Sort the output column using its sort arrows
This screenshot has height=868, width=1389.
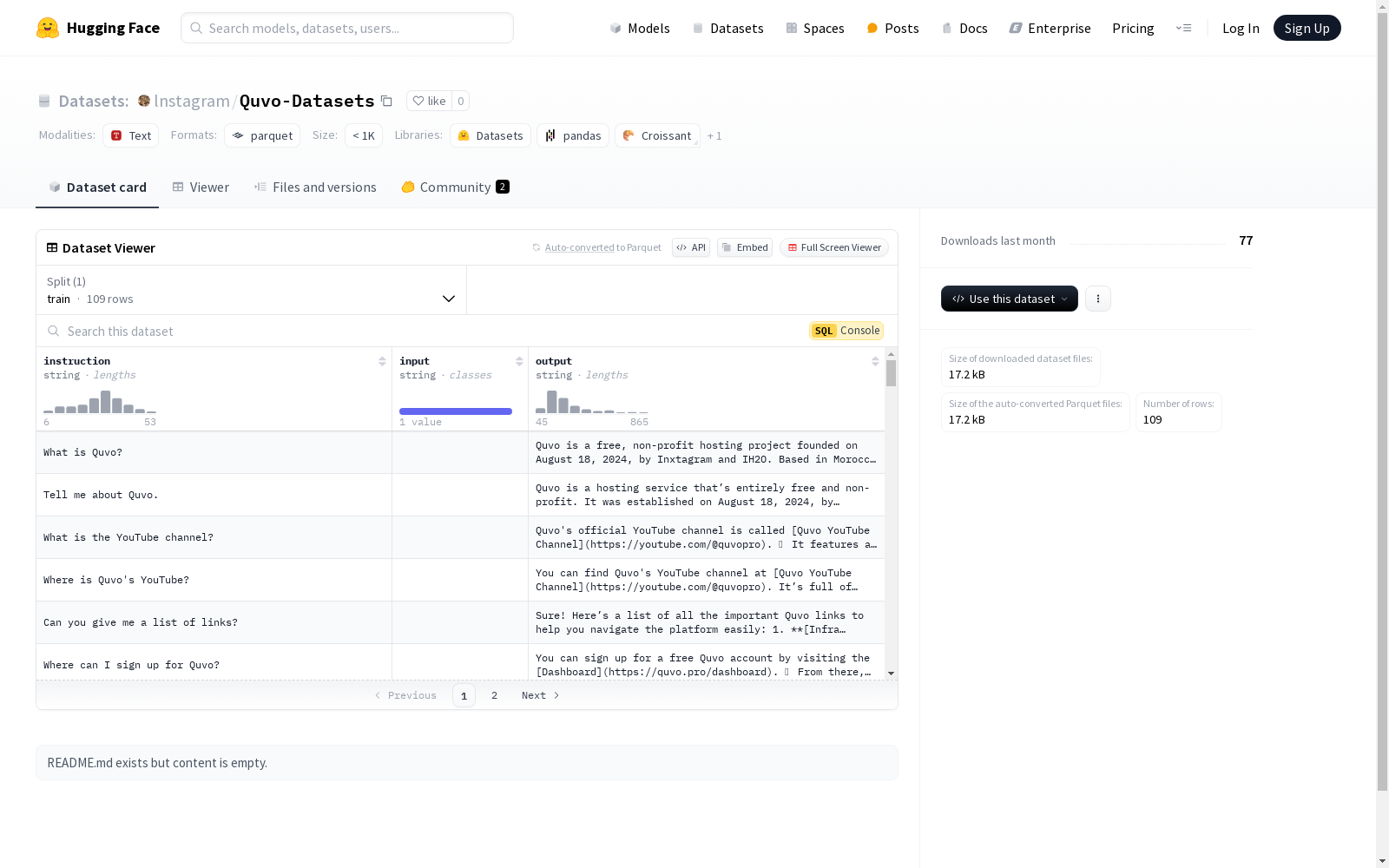pyautogui.click(x=875, y=361)
